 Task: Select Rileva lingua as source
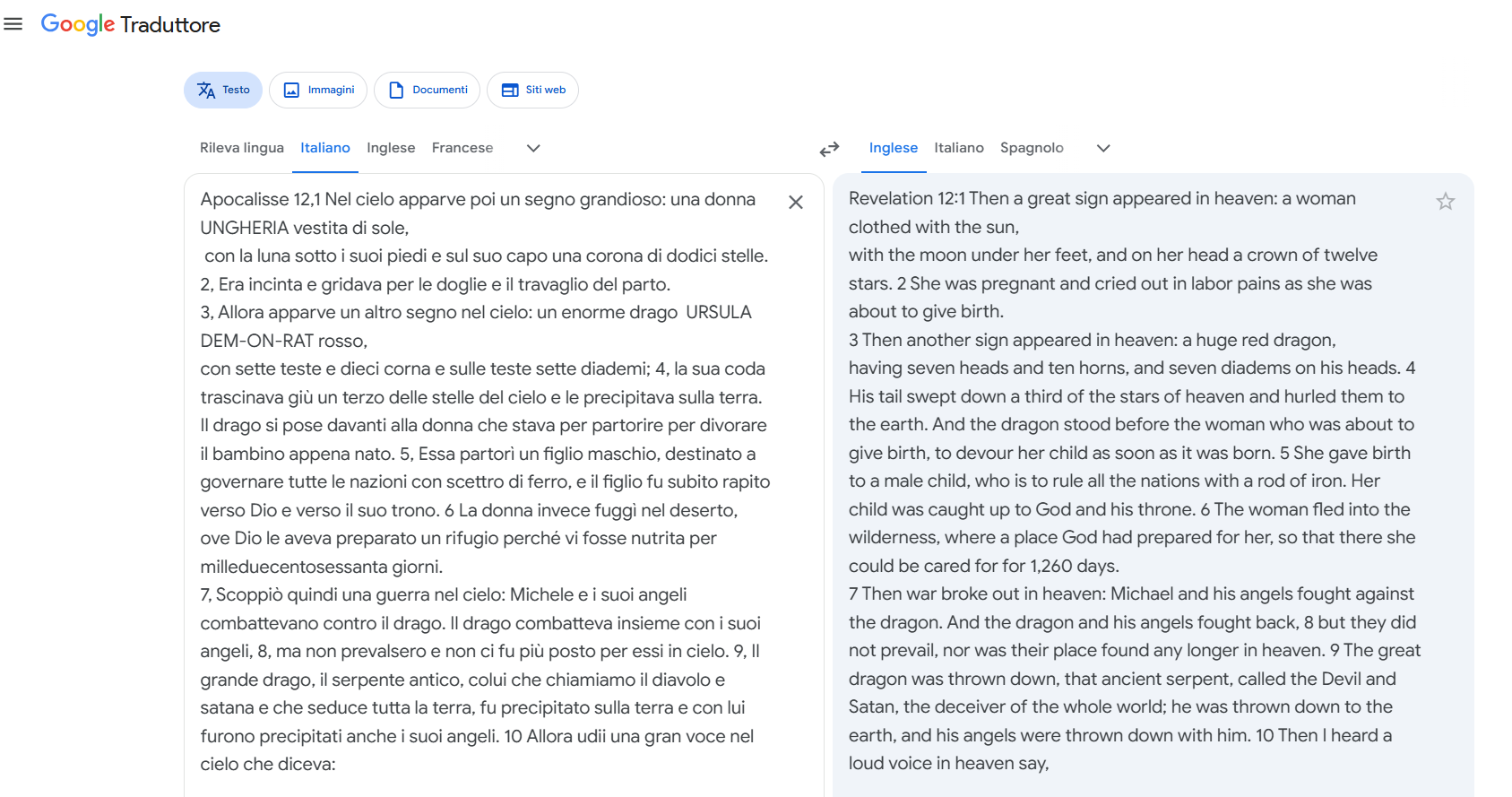tap(242, 148)
